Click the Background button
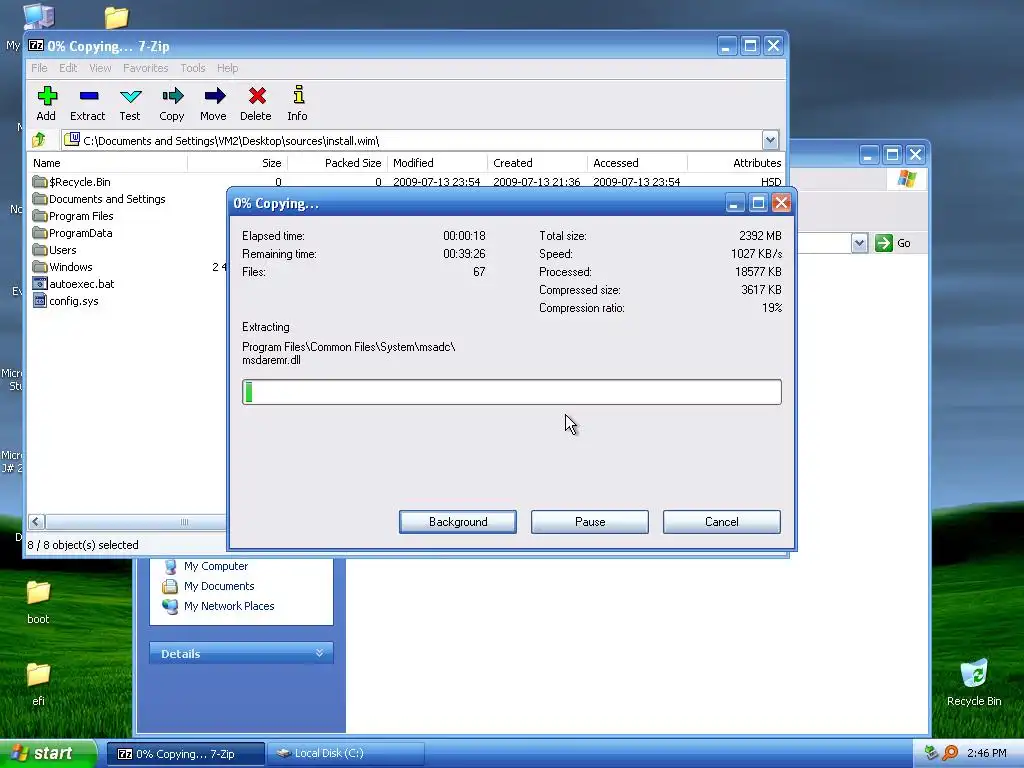 (x=458, y=522)
